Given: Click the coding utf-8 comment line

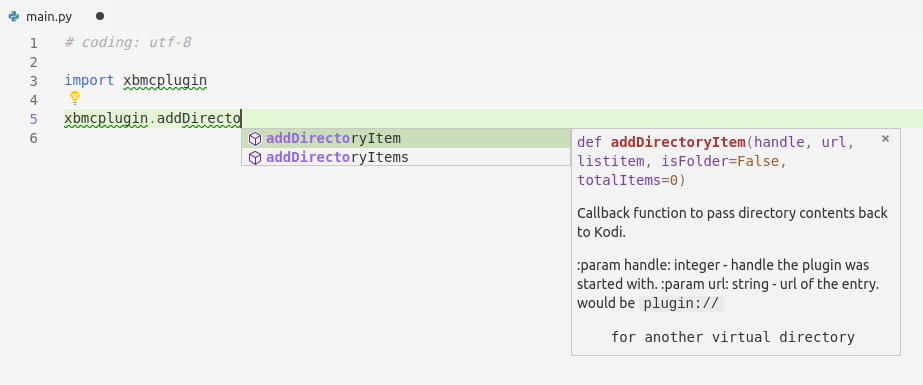Looking at the screenshot, I should coord(128,42).
